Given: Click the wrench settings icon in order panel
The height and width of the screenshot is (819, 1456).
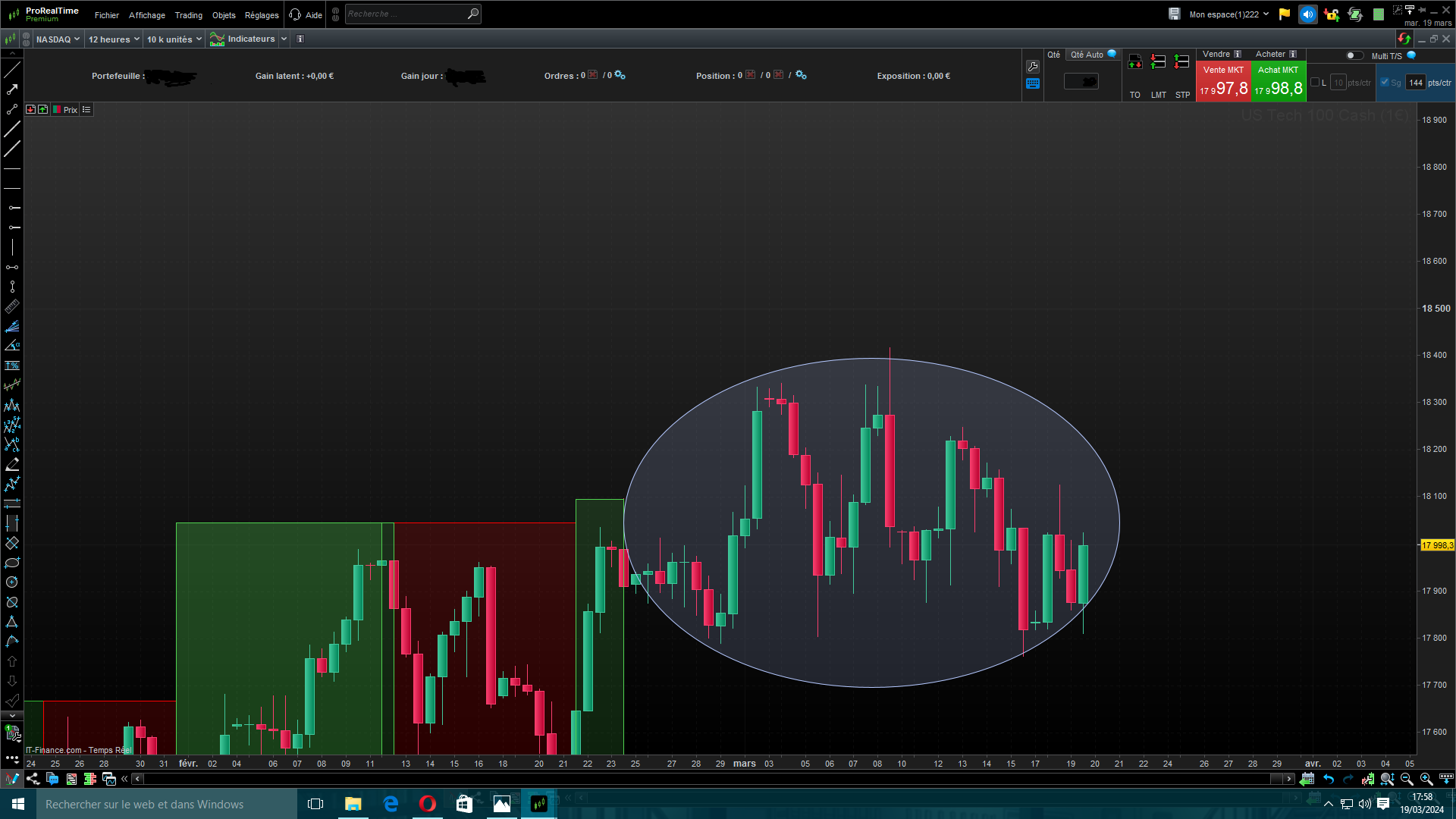Looking at the screenshot, I should pyautogui.click(x=1032, y=67).
